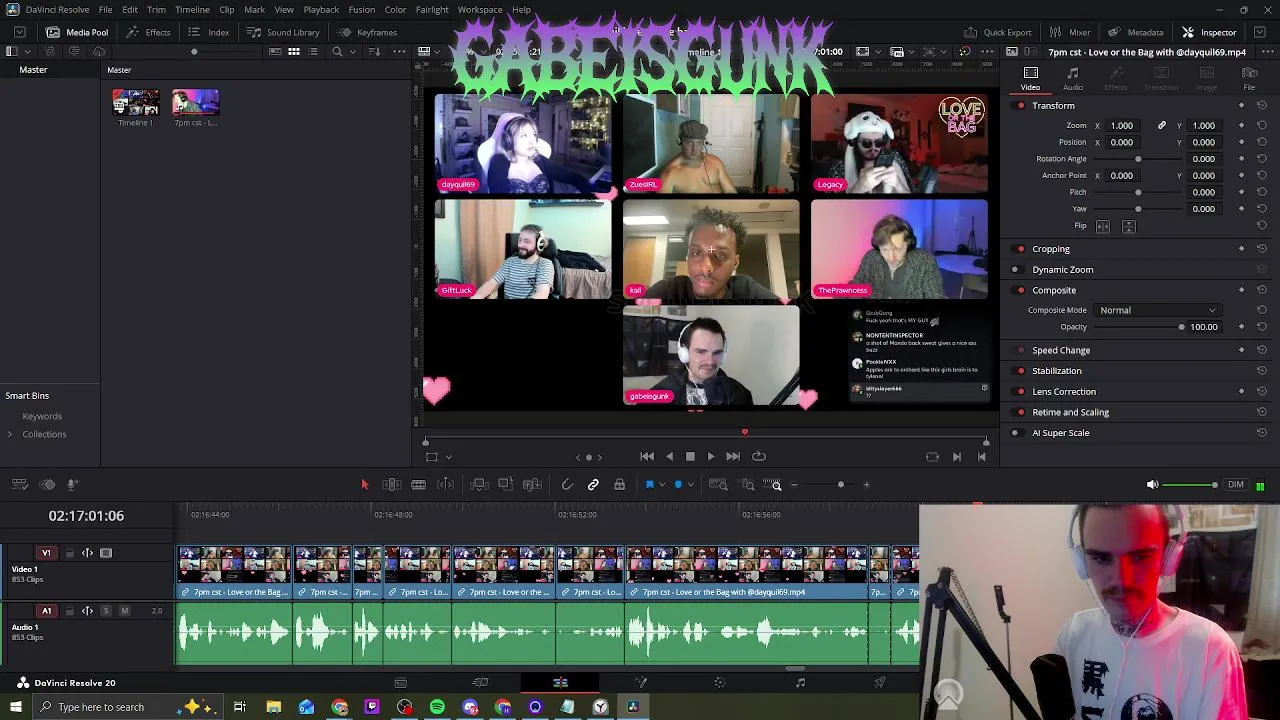Open the Composite Mode Normal dropdown

click(1157, 310)
